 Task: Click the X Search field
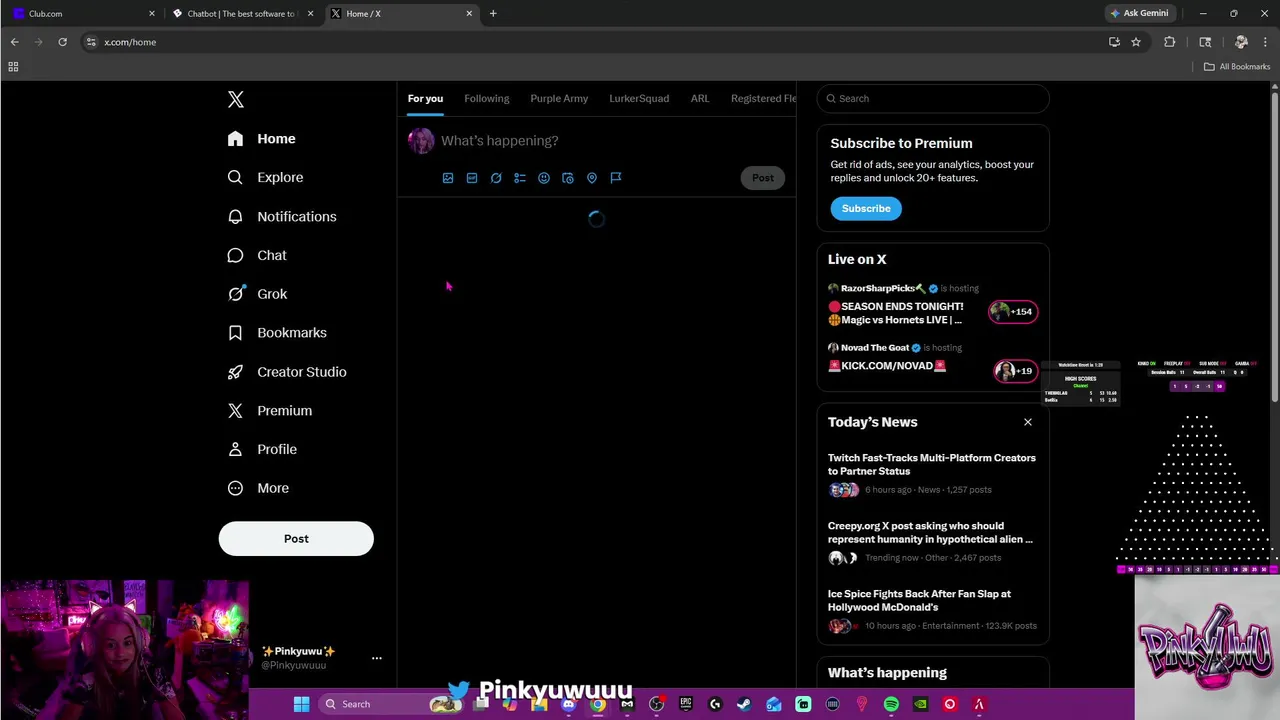point(932,98)
